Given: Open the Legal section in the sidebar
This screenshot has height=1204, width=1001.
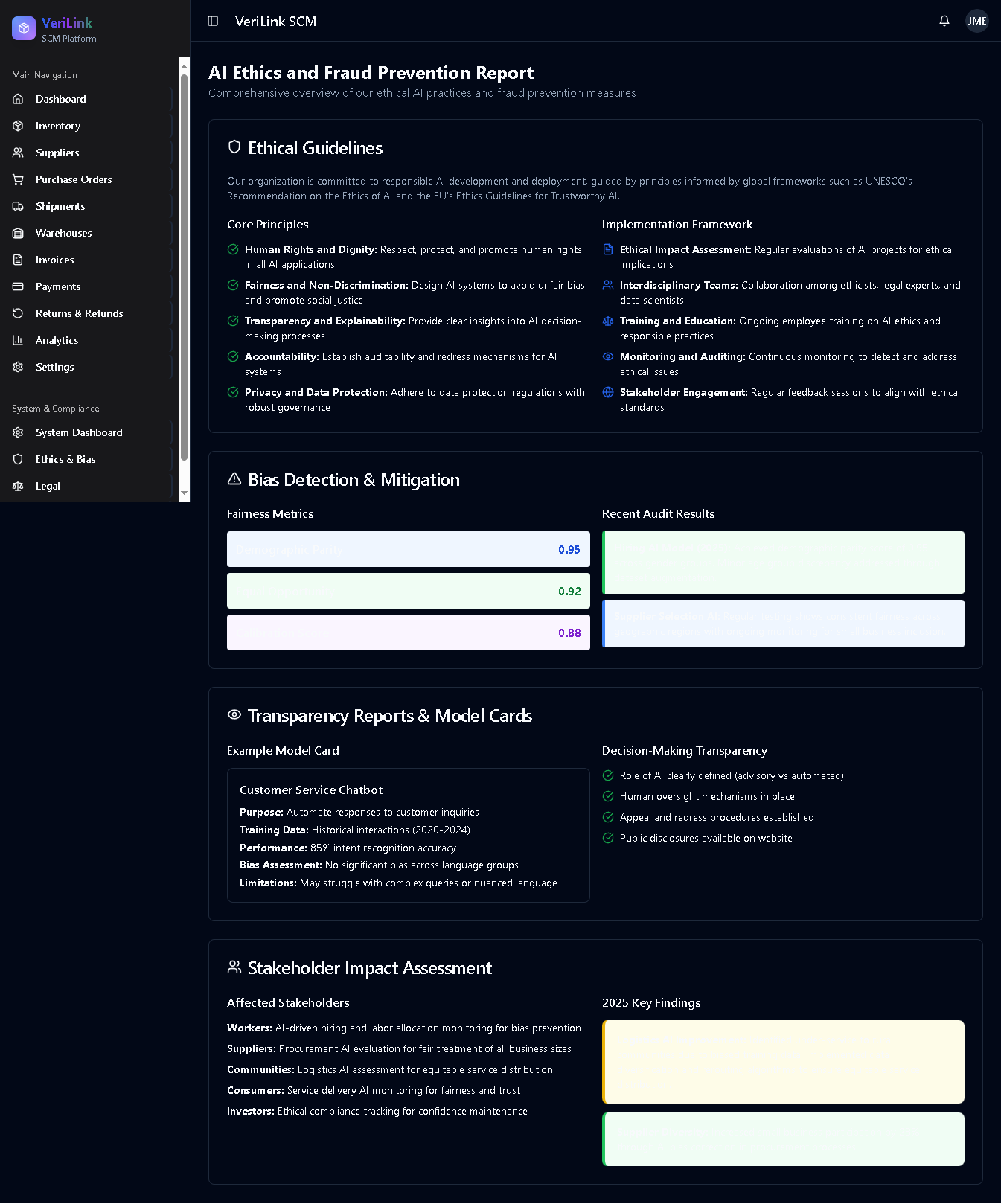Looking at the screenshot, I should [x=89, y=486].
